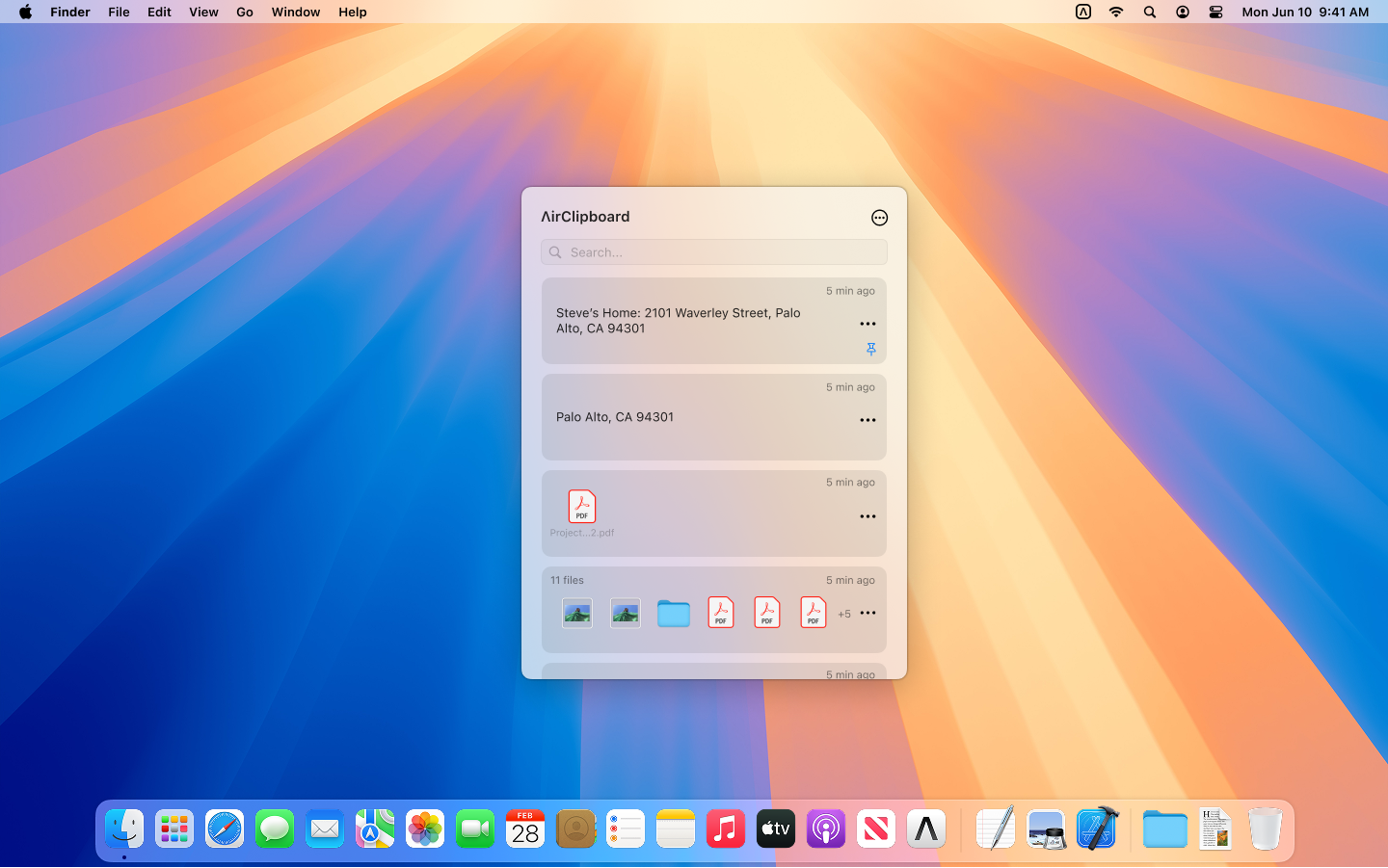
Task: Open AirClipboard app from the Dock
Action: point(926,829)
